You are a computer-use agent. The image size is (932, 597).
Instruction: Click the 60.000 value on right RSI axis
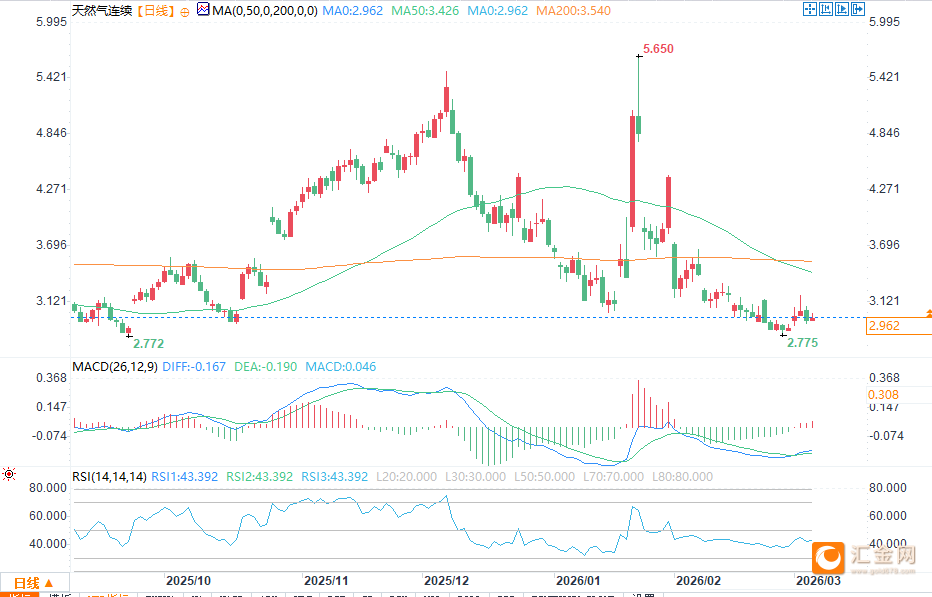point(887,516)
